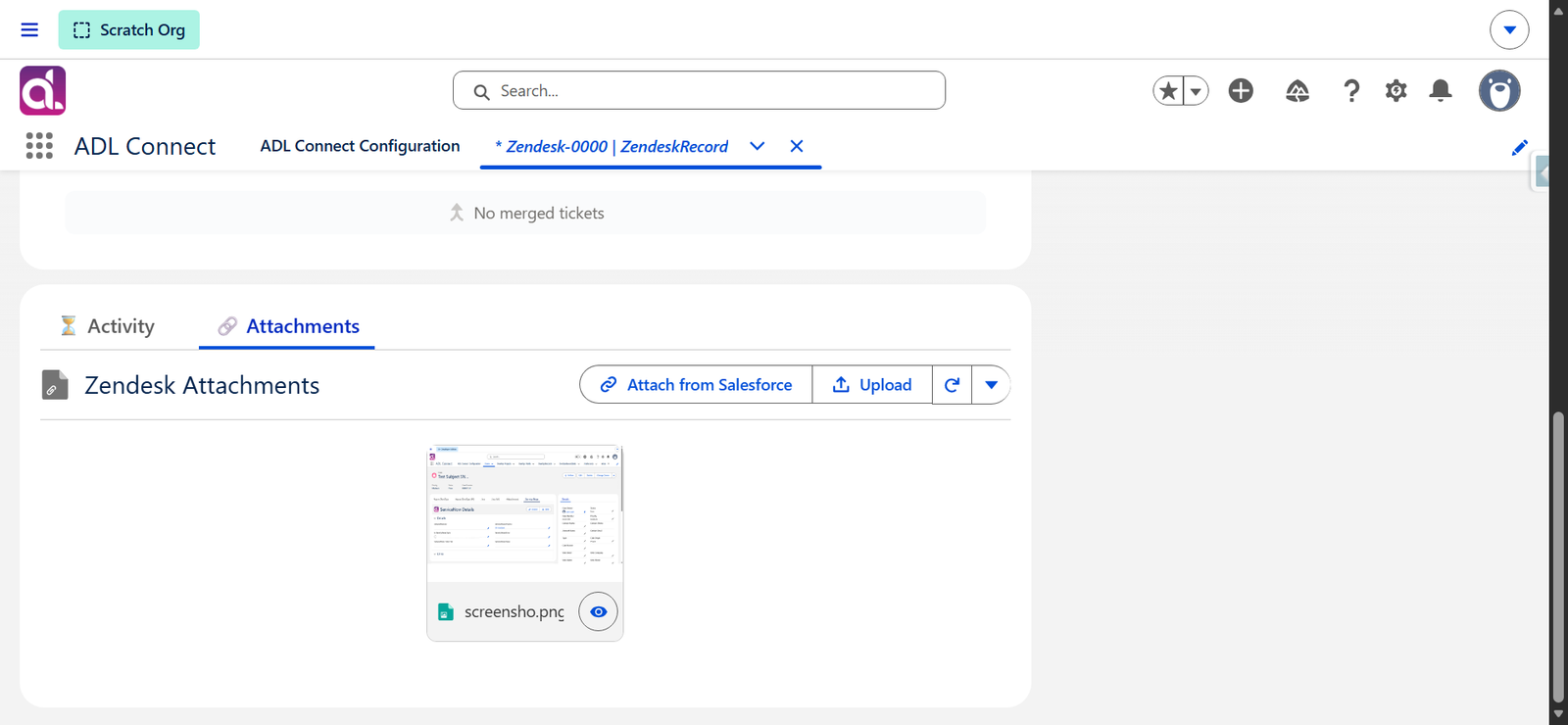Click the scrollbar up arrow
Screen dimensions: 1568x725
click(x=1558, y=10)
